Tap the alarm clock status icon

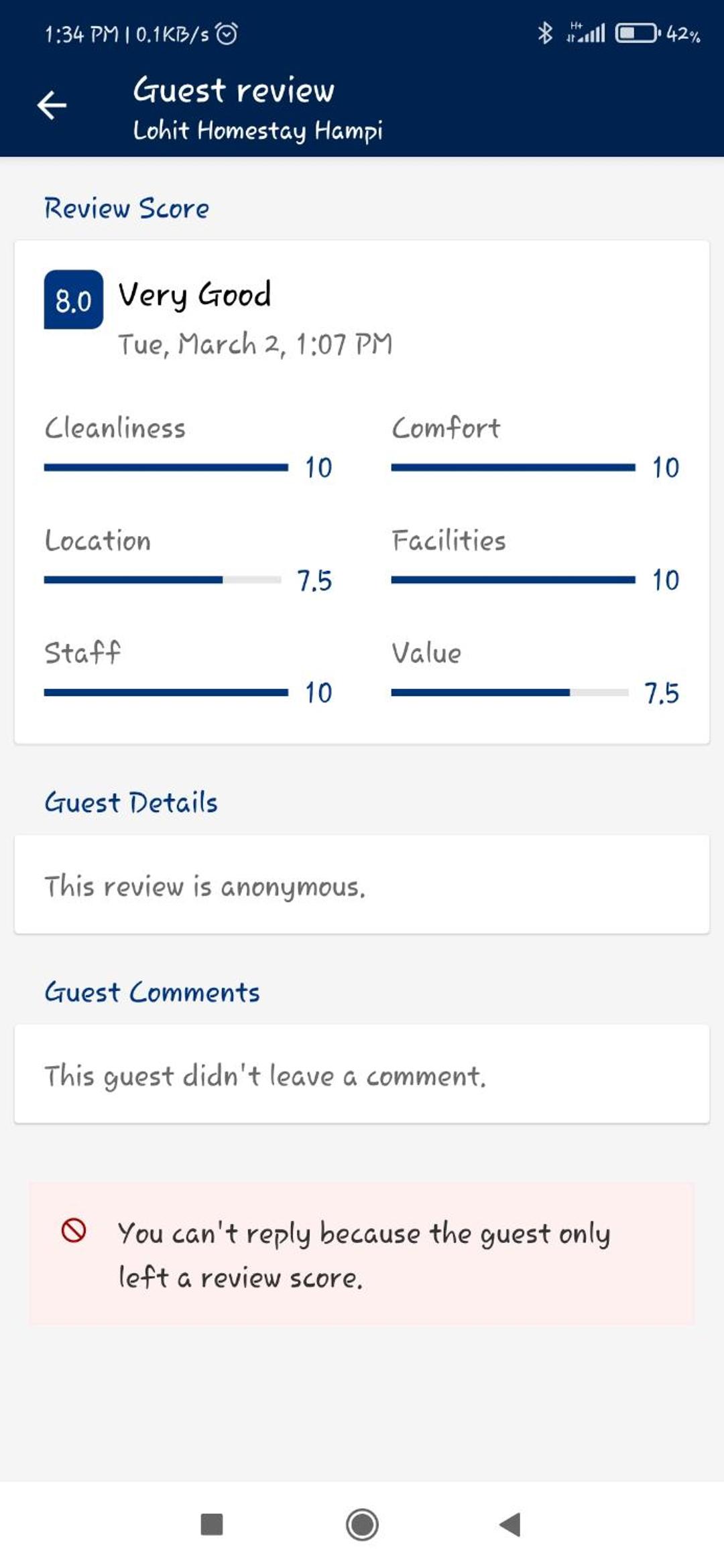pyautogui.click(x=226, y=34)
